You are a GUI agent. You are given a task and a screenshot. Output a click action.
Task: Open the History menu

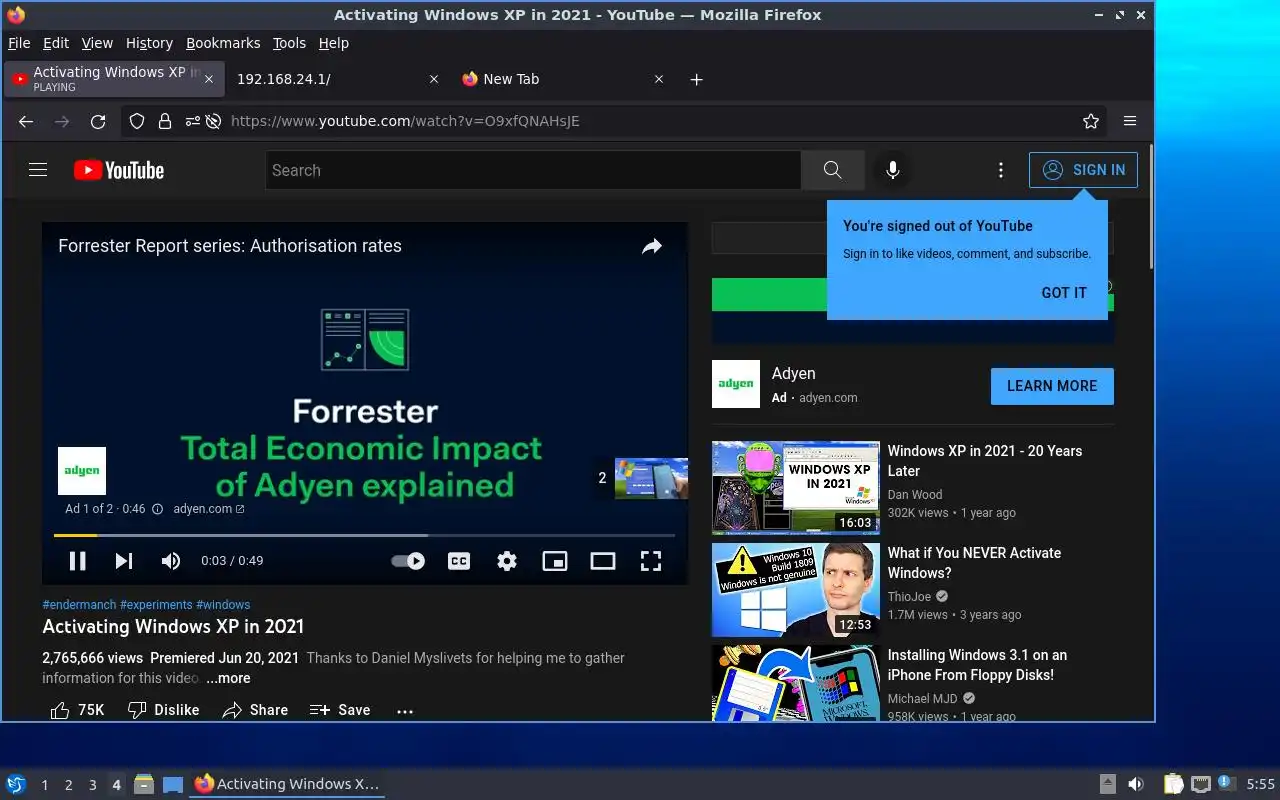(x=149, y=43)
